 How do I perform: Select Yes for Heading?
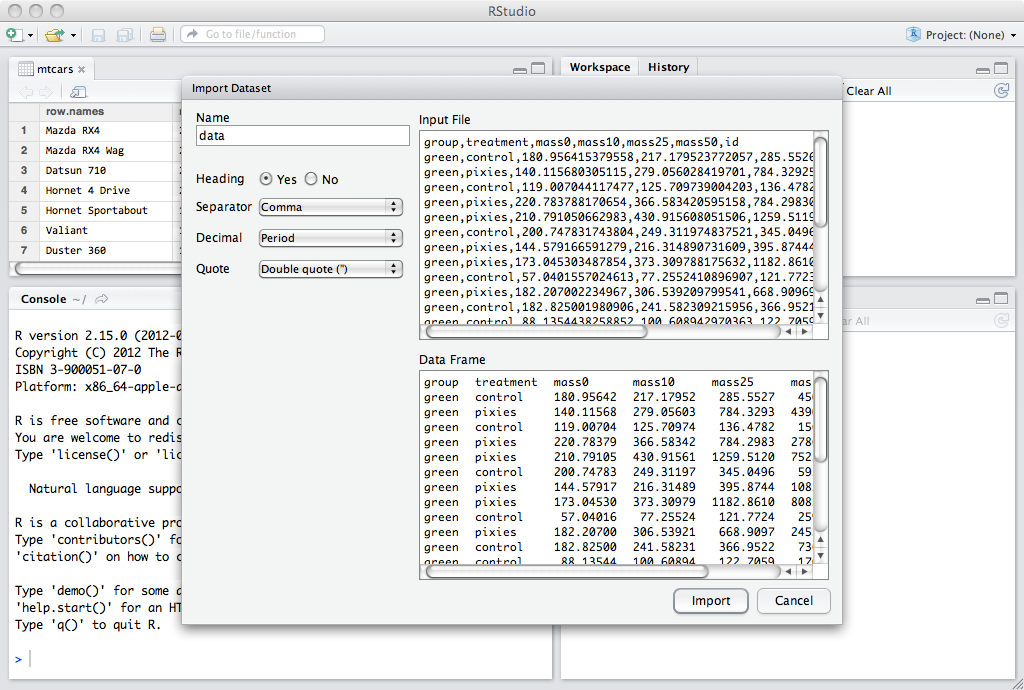tap(266, 179)
